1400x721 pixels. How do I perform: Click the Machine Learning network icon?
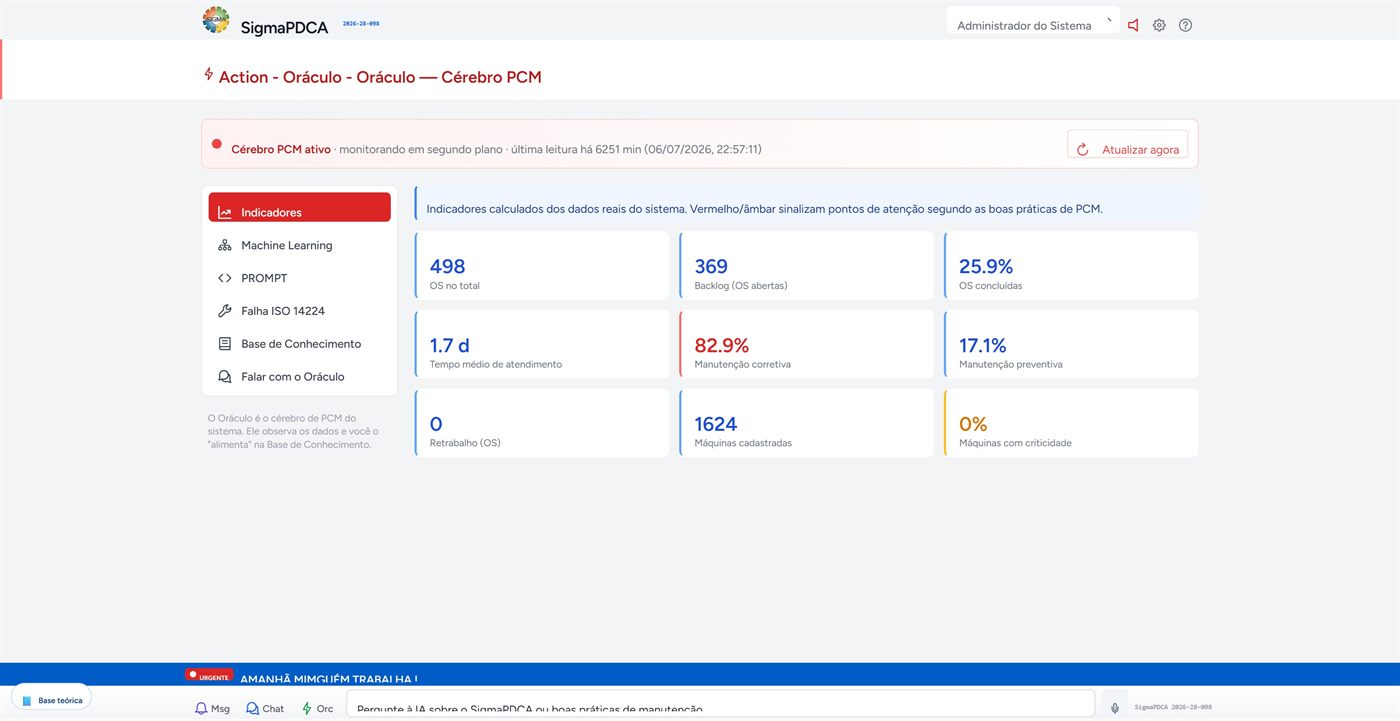tap(225, 245)
